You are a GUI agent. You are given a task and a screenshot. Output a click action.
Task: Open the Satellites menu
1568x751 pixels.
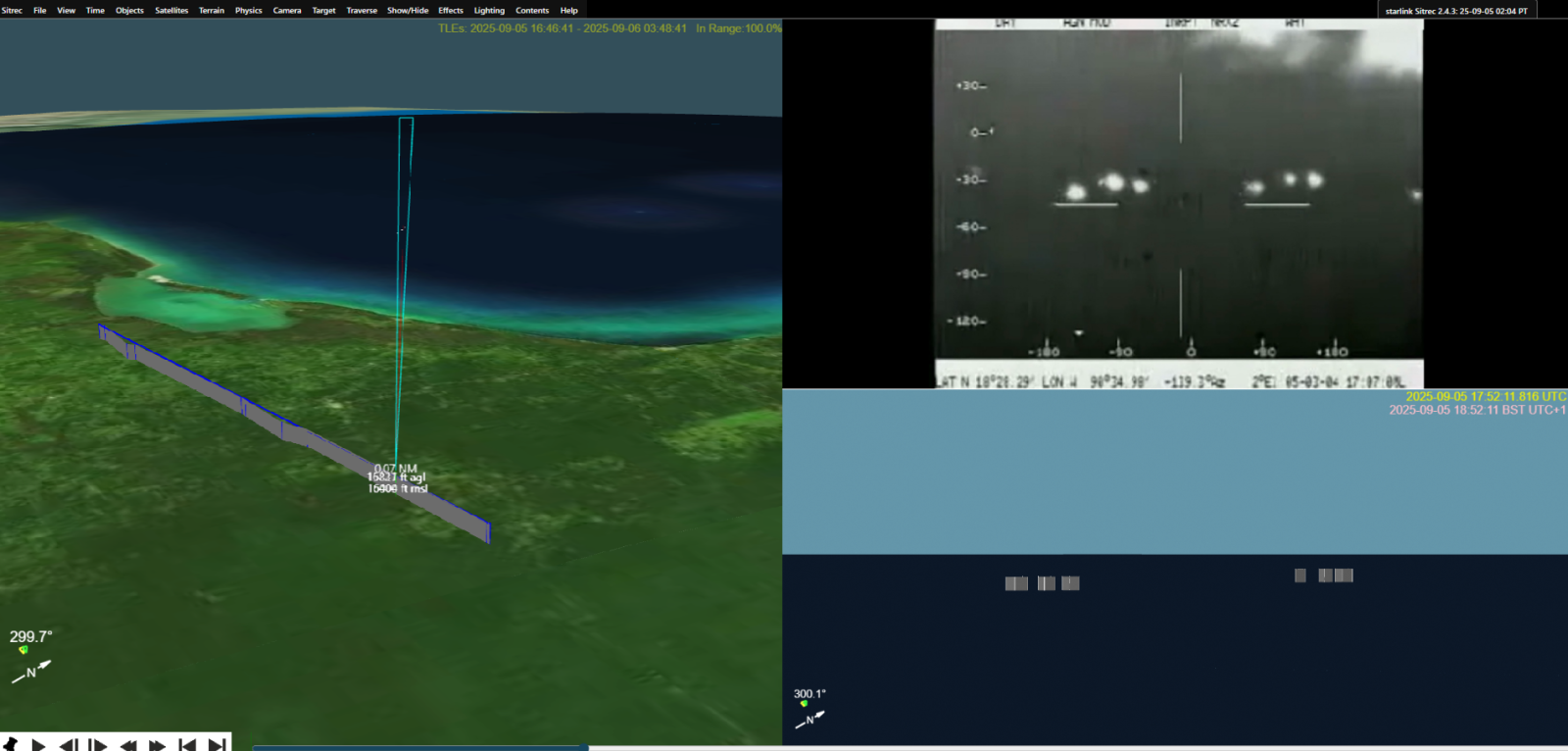(171, 11)
